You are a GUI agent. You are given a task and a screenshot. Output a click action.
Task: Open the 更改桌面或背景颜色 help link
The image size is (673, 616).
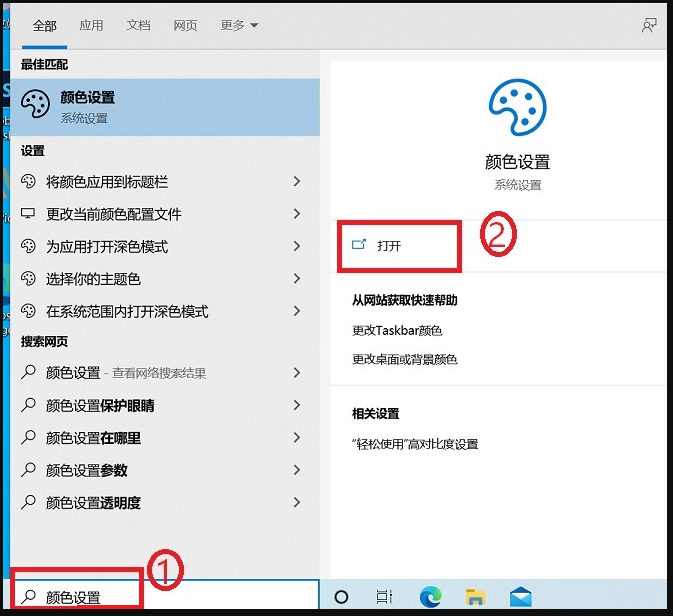(405, 359)
